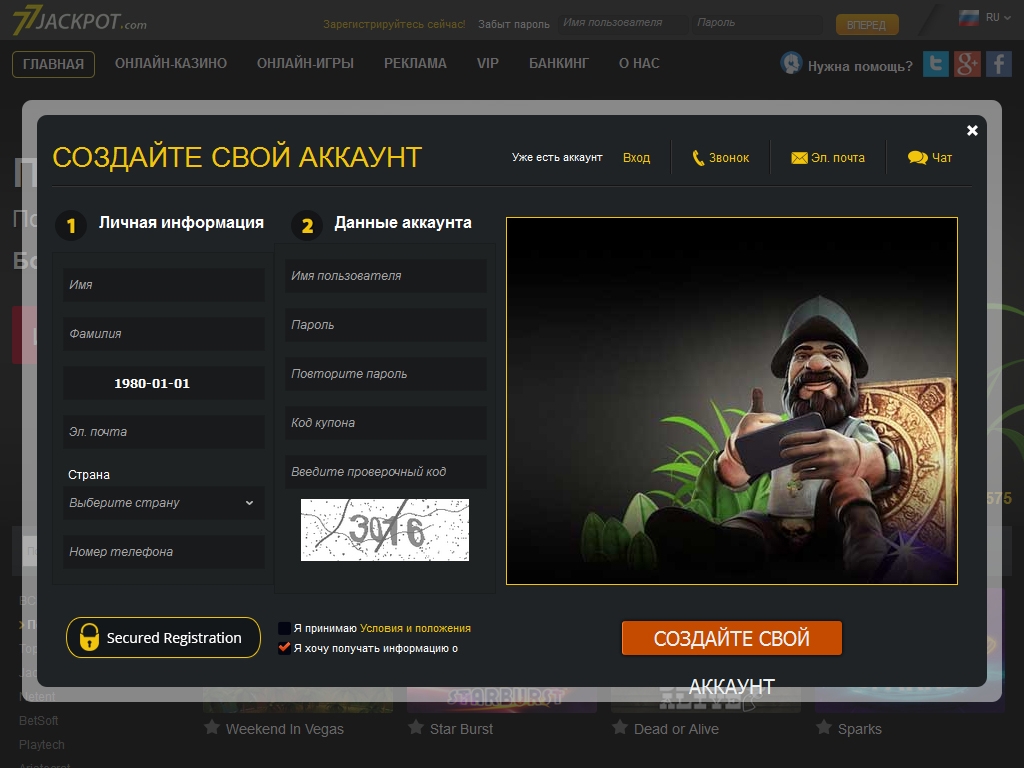Viewport: 1024px width, 768px height.
Task: Click the help support icon
Action: coord(791,64)
